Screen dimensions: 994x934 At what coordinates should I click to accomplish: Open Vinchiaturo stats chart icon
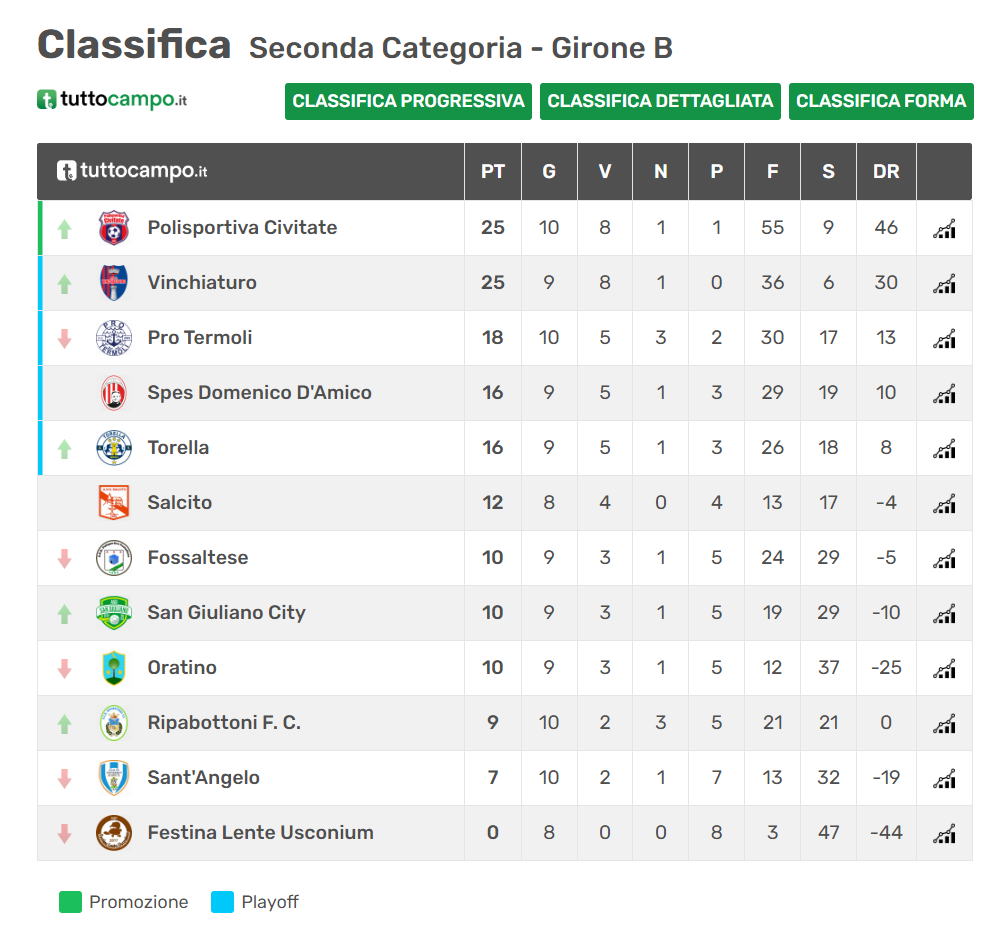(x=944, y=283)
